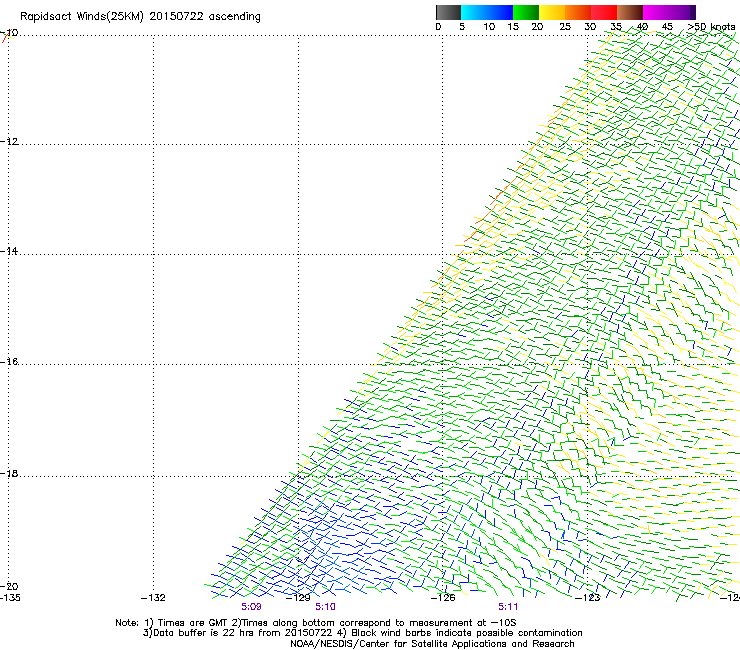The width and height of the screenshot is (740, 650).
Task: Click the red 30-35 knots legend swatch
Action: coord(604,12)
